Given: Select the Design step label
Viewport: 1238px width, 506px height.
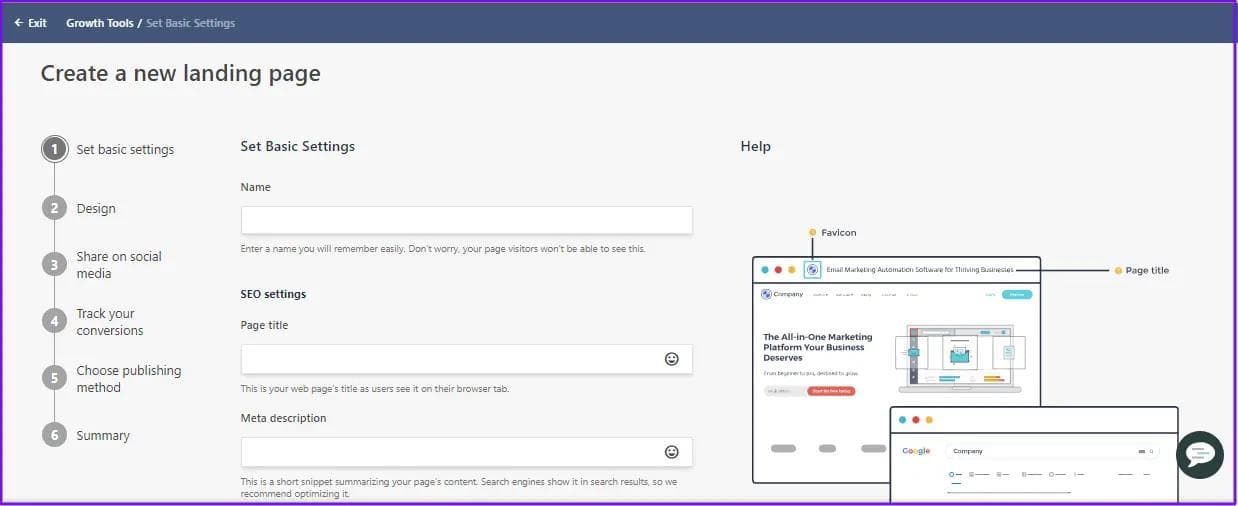Looking at the screenshot, I should point(96,209).
